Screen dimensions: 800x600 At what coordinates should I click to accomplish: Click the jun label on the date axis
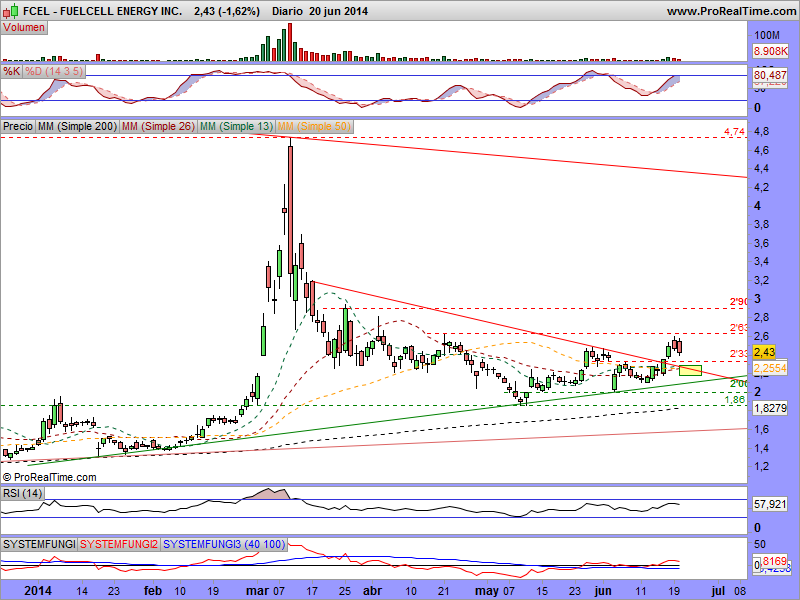[x=603, y=591]
